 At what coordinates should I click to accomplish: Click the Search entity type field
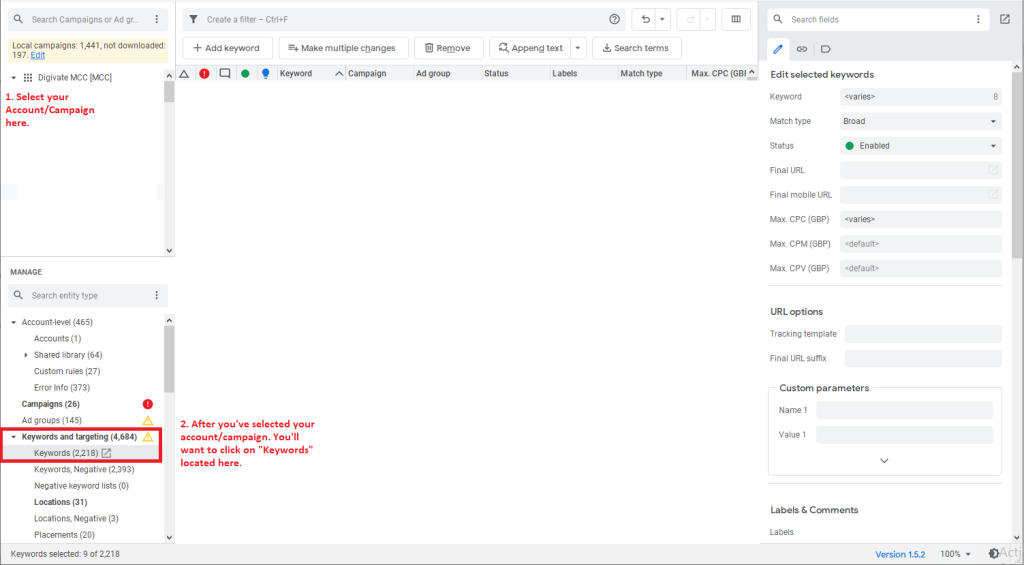coord(88,295)
